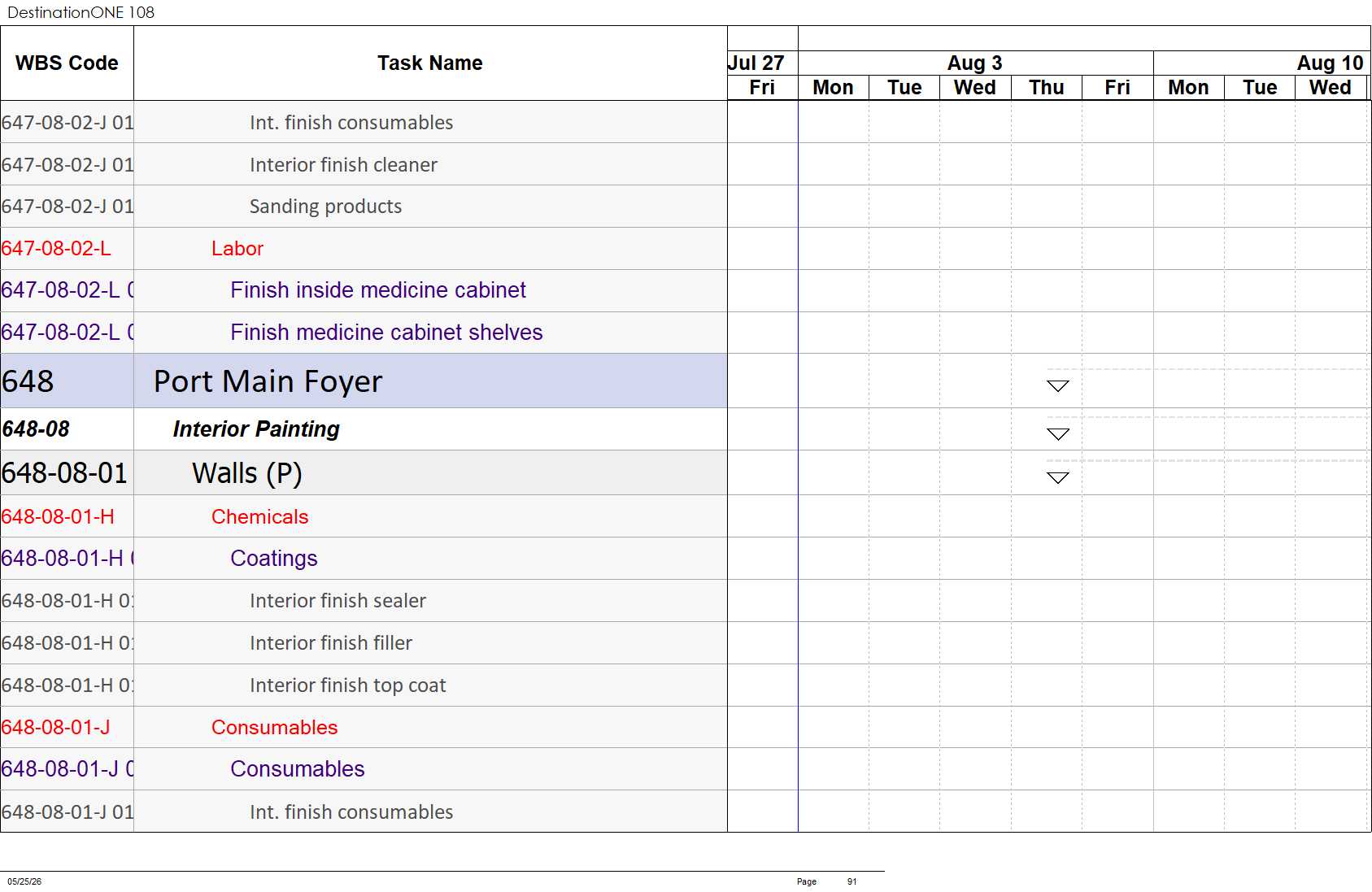
Task: Click the red Chemicals task name
Action: click(x=259, y=517)
